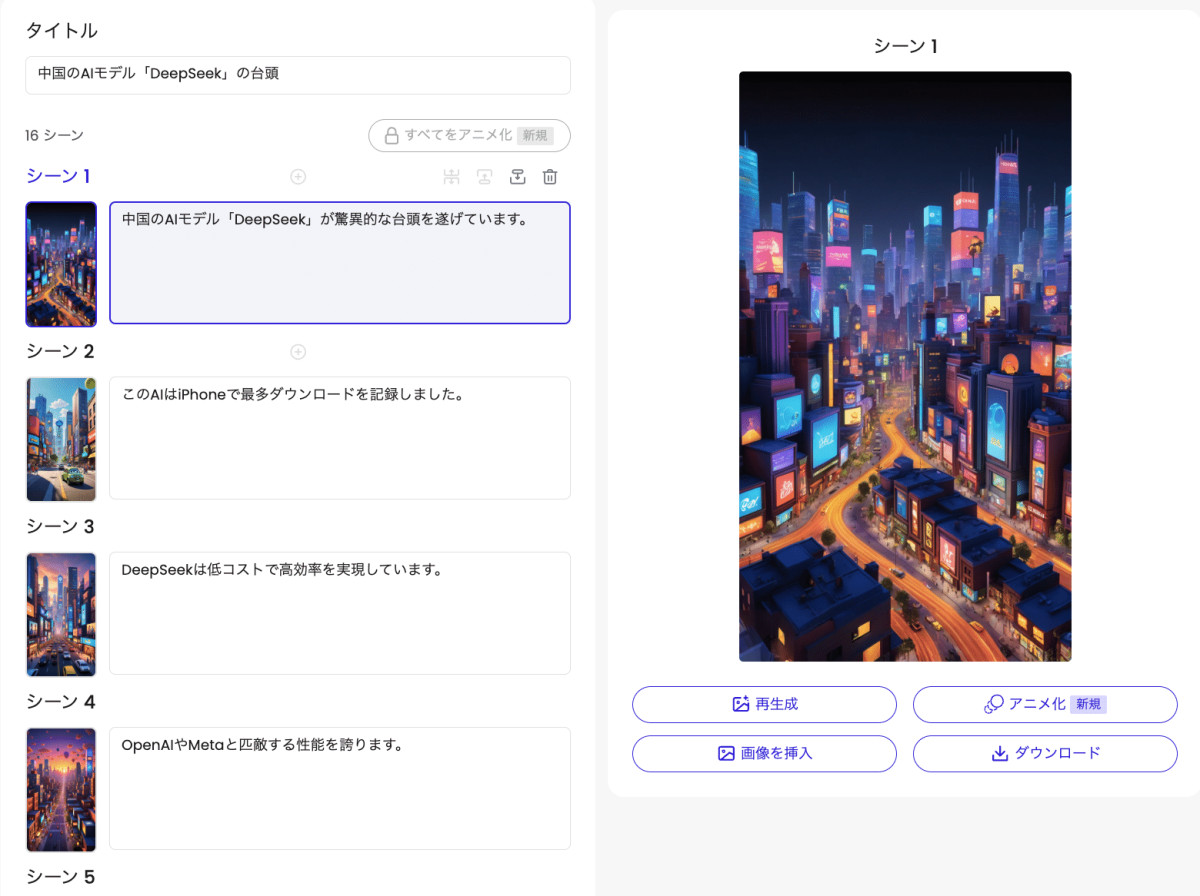Viewport: 1200px width, 896px height.
Task: Click the large シーン 1 preview image
Action: [905, 366]
